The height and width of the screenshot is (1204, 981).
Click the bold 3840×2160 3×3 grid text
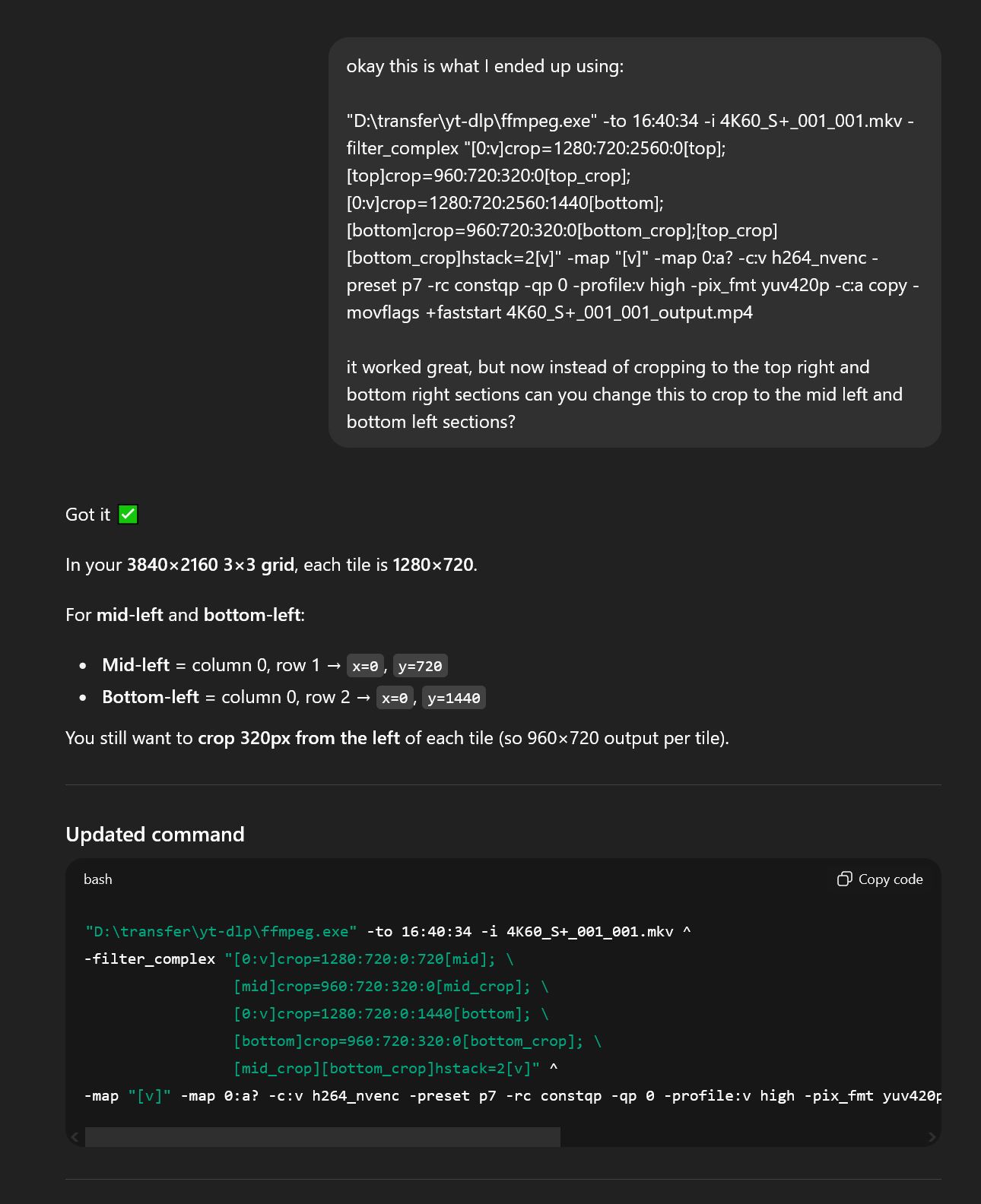pyautogui.click(x=210, y=565)
